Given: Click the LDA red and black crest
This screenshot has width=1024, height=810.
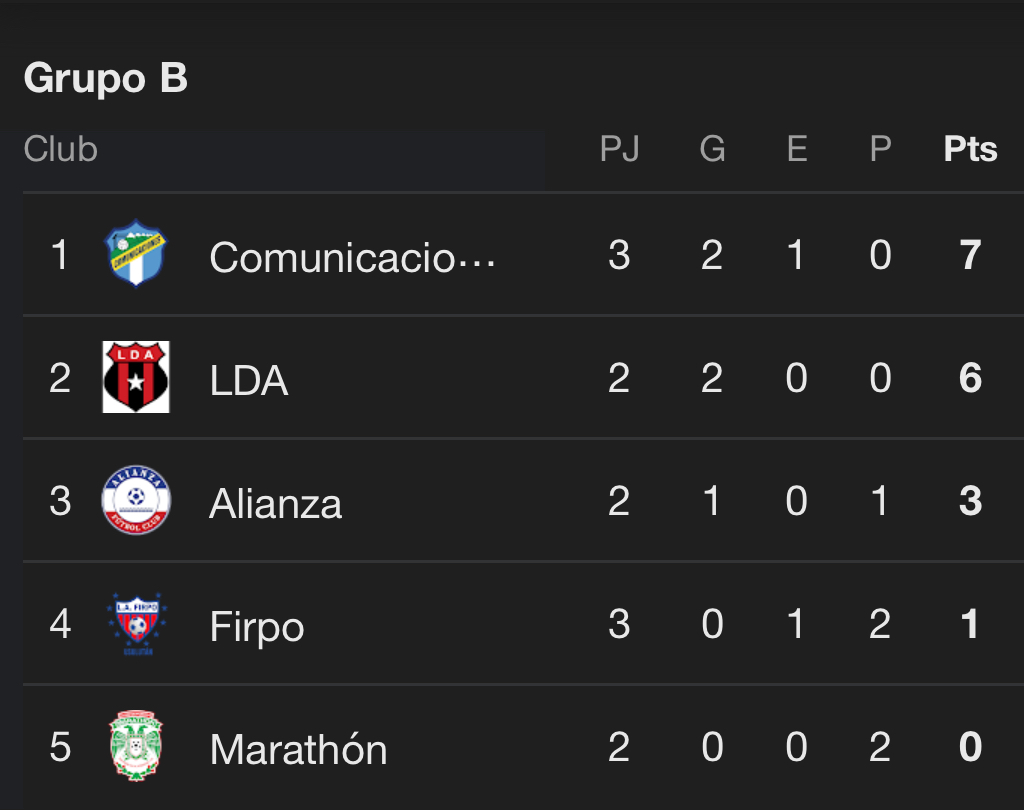Looking at the screenshot, I should [136, 377].
